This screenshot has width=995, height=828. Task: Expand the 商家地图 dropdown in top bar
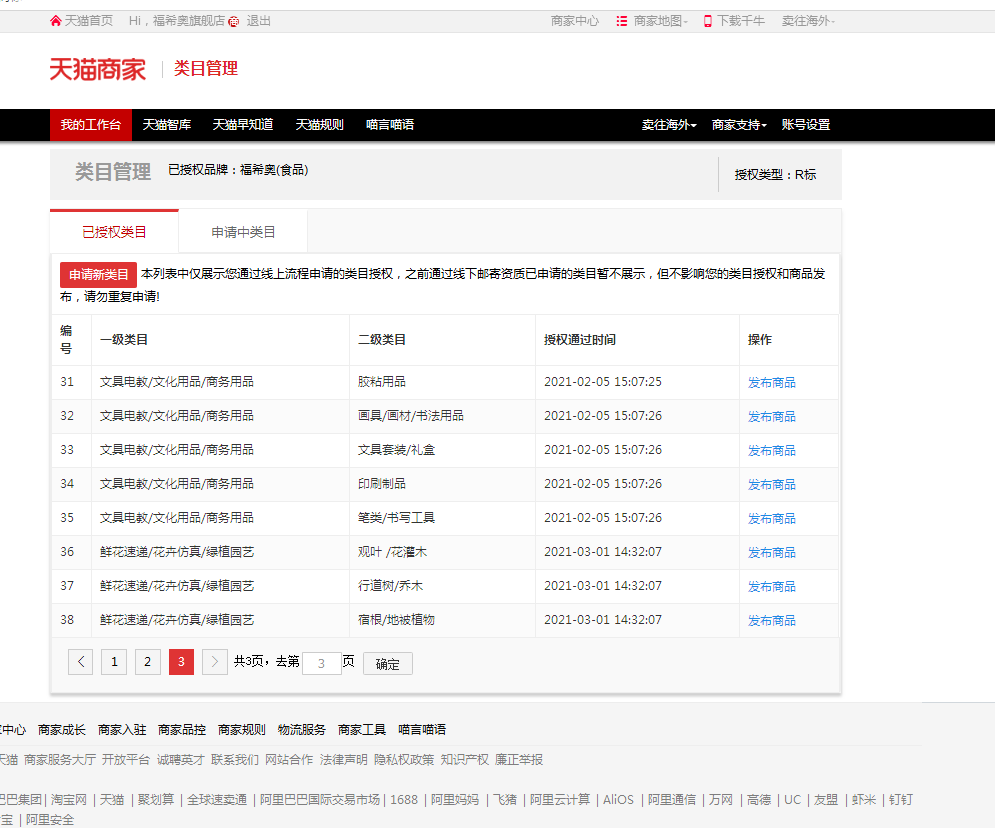coord(661,21)
